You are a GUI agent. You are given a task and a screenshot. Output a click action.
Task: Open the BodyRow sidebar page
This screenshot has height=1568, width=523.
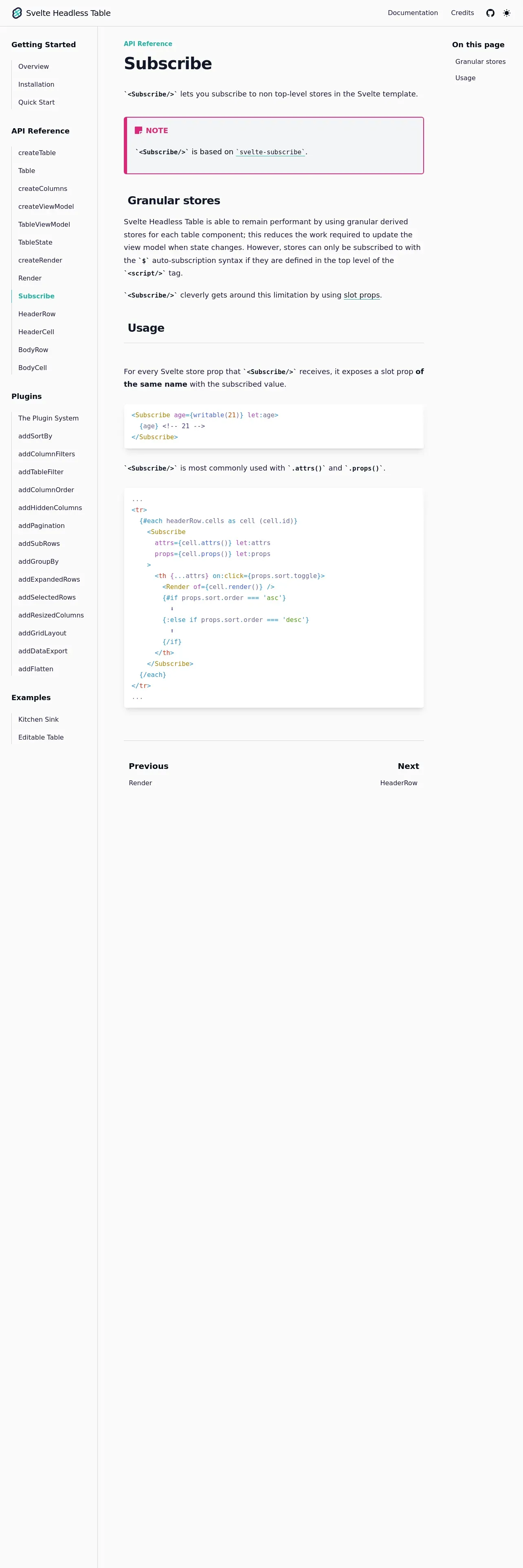pos(33,350)
